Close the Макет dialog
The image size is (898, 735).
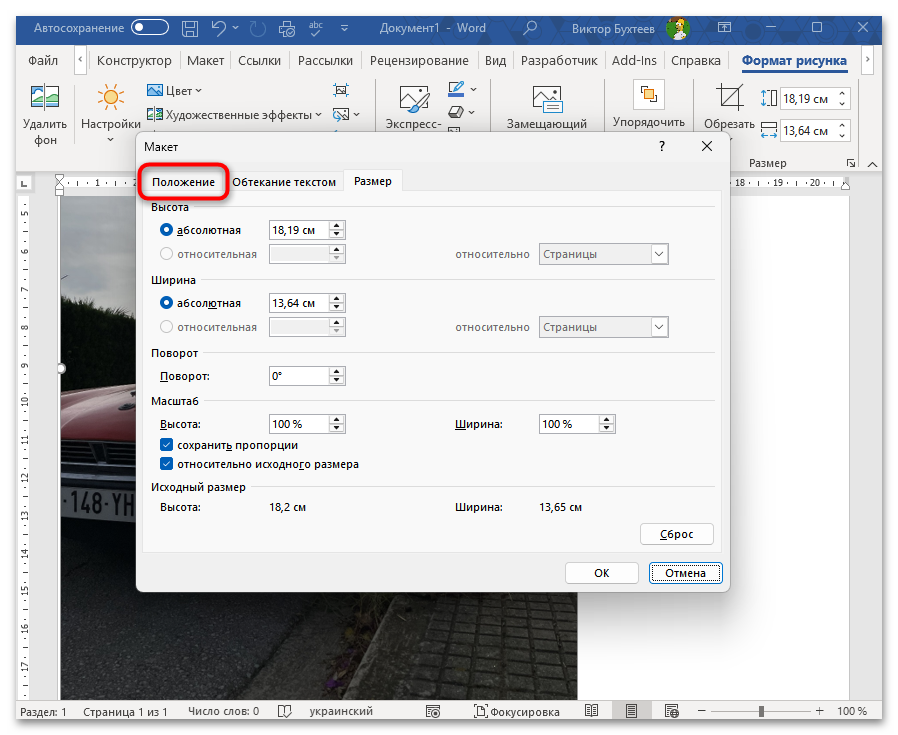(707, 146)
